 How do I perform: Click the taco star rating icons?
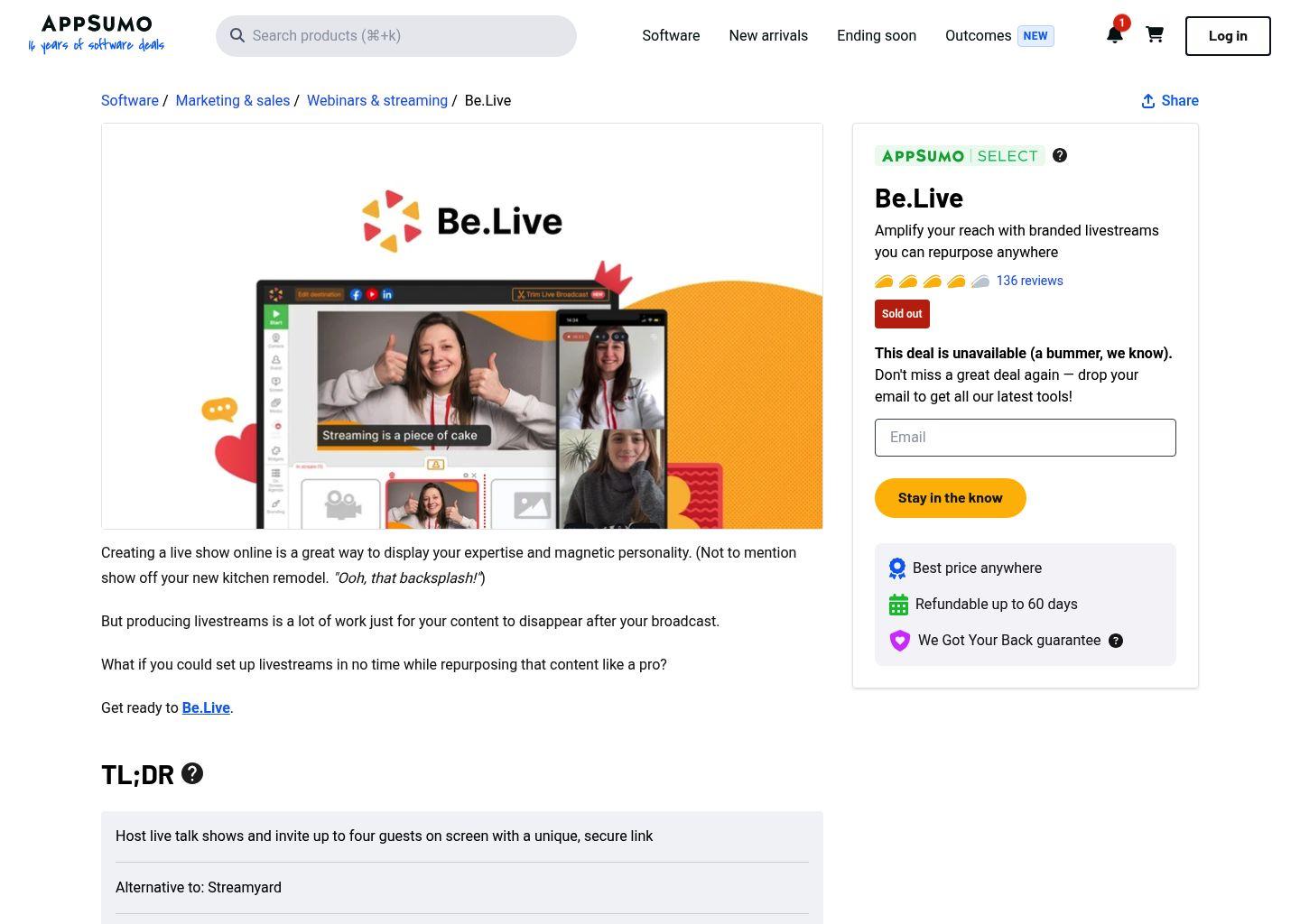932,282
